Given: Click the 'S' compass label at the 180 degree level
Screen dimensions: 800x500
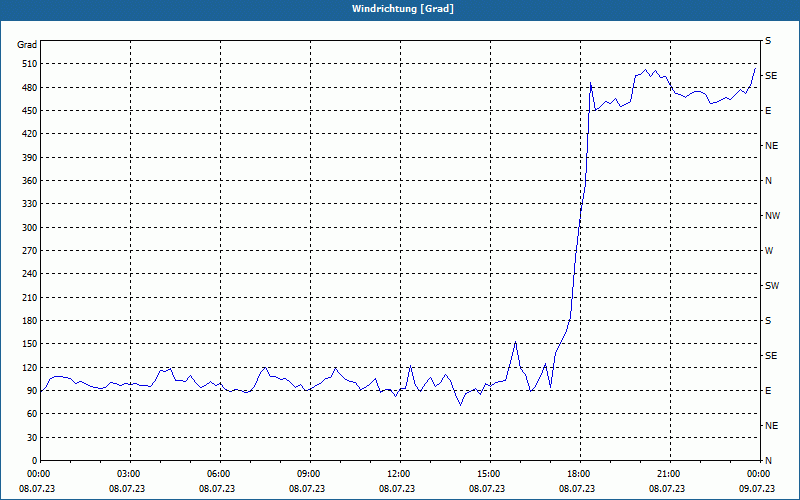Looking at the screenshot, I should click(x=768, y=321).
